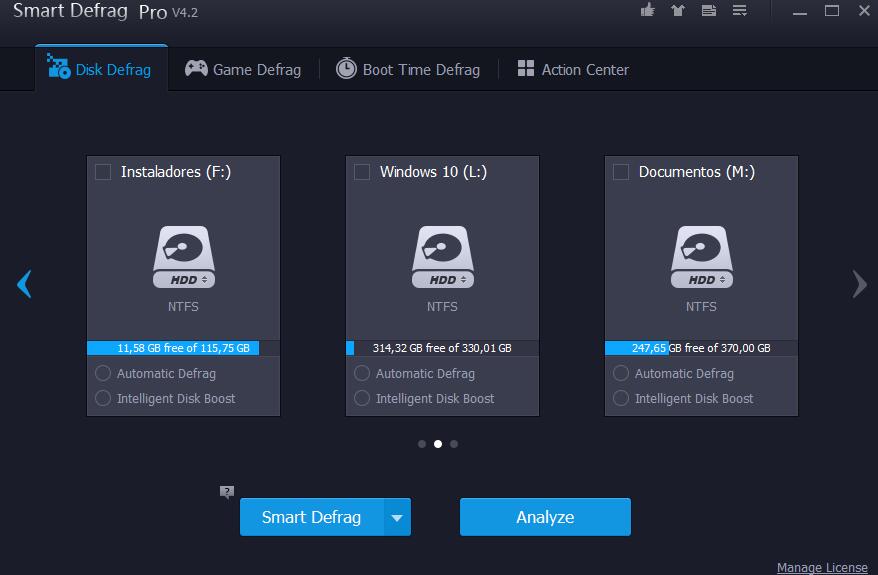Screen dimensions: 878x575
Task: Show previous disks with left arrow
Action: 24,284
